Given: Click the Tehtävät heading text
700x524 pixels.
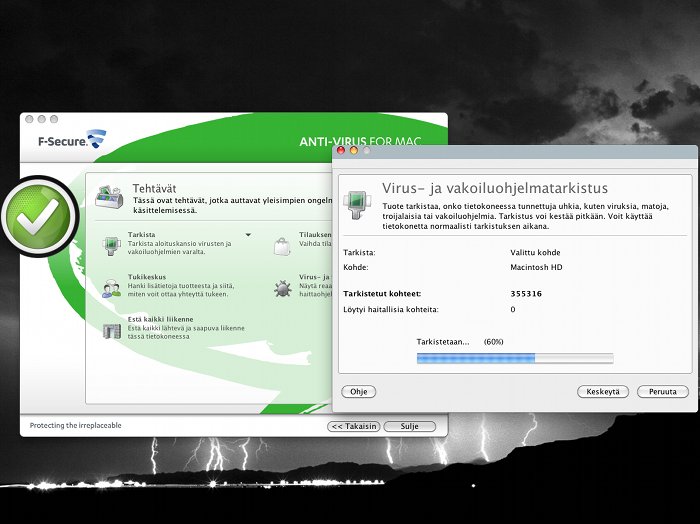Looking at the screenshot, I should (x=154, y=188).
